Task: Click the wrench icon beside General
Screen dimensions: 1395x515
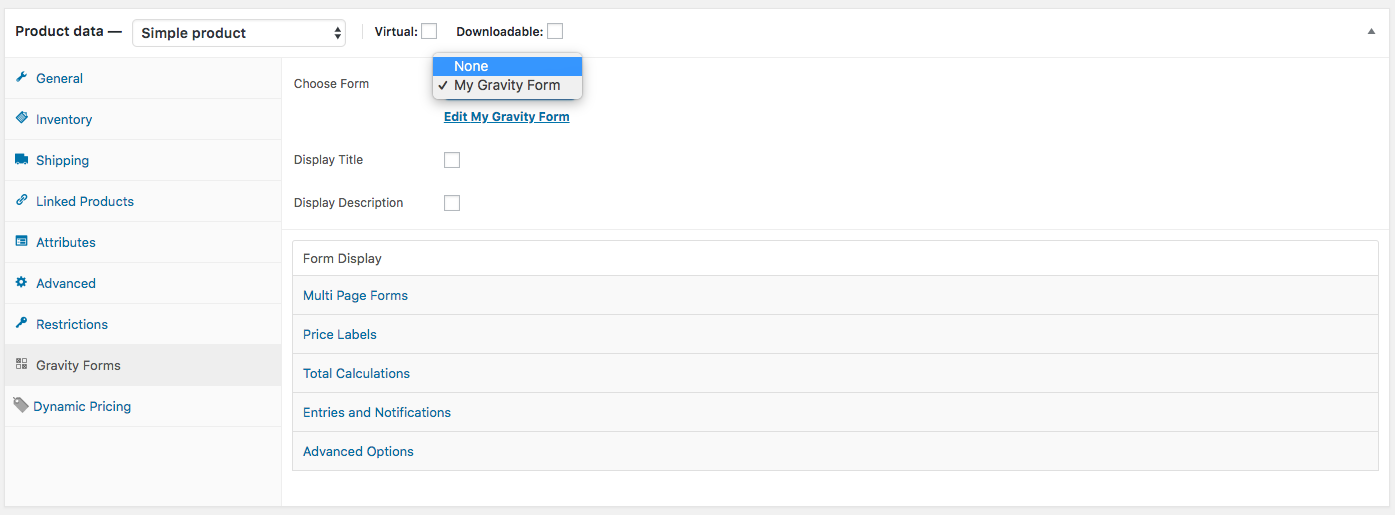Action: click(22, 78)
